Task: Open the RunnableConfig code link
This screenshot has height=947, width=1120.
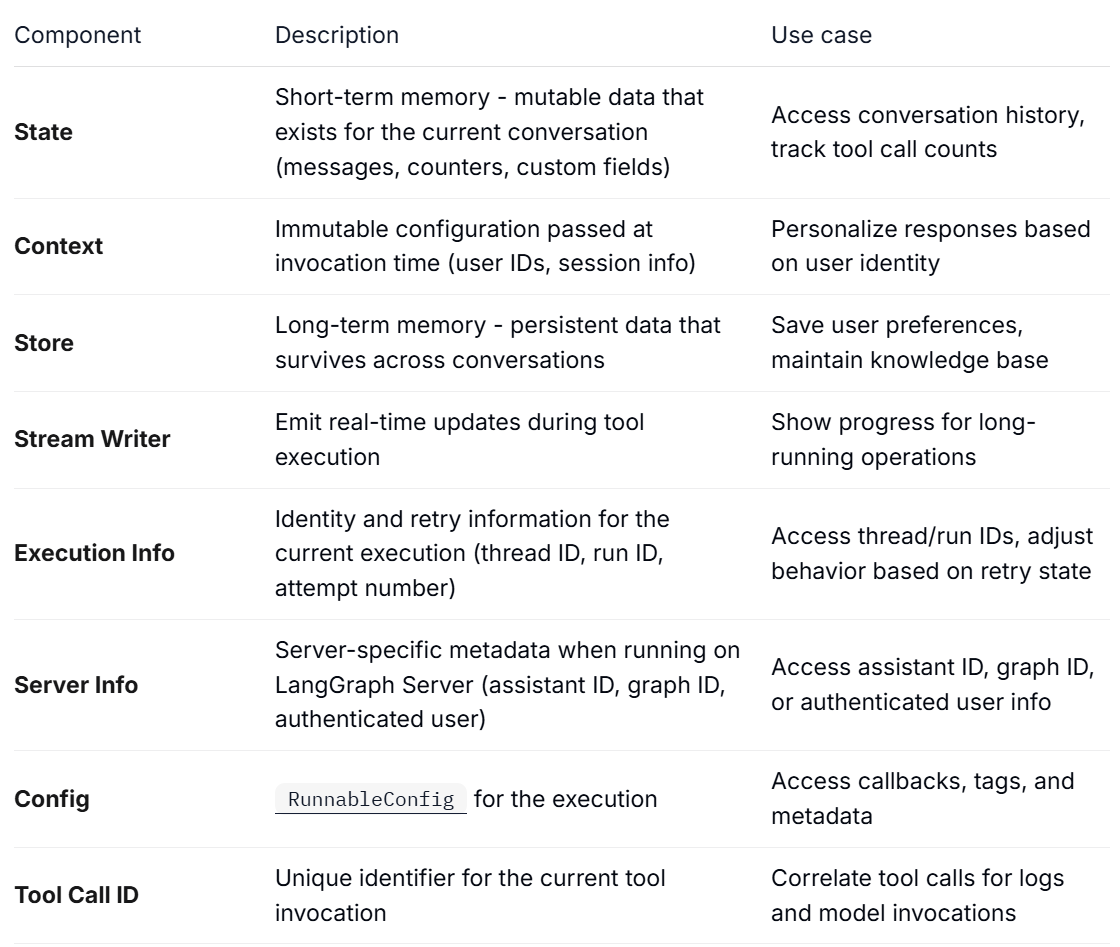Action: (x=371, y=798)
